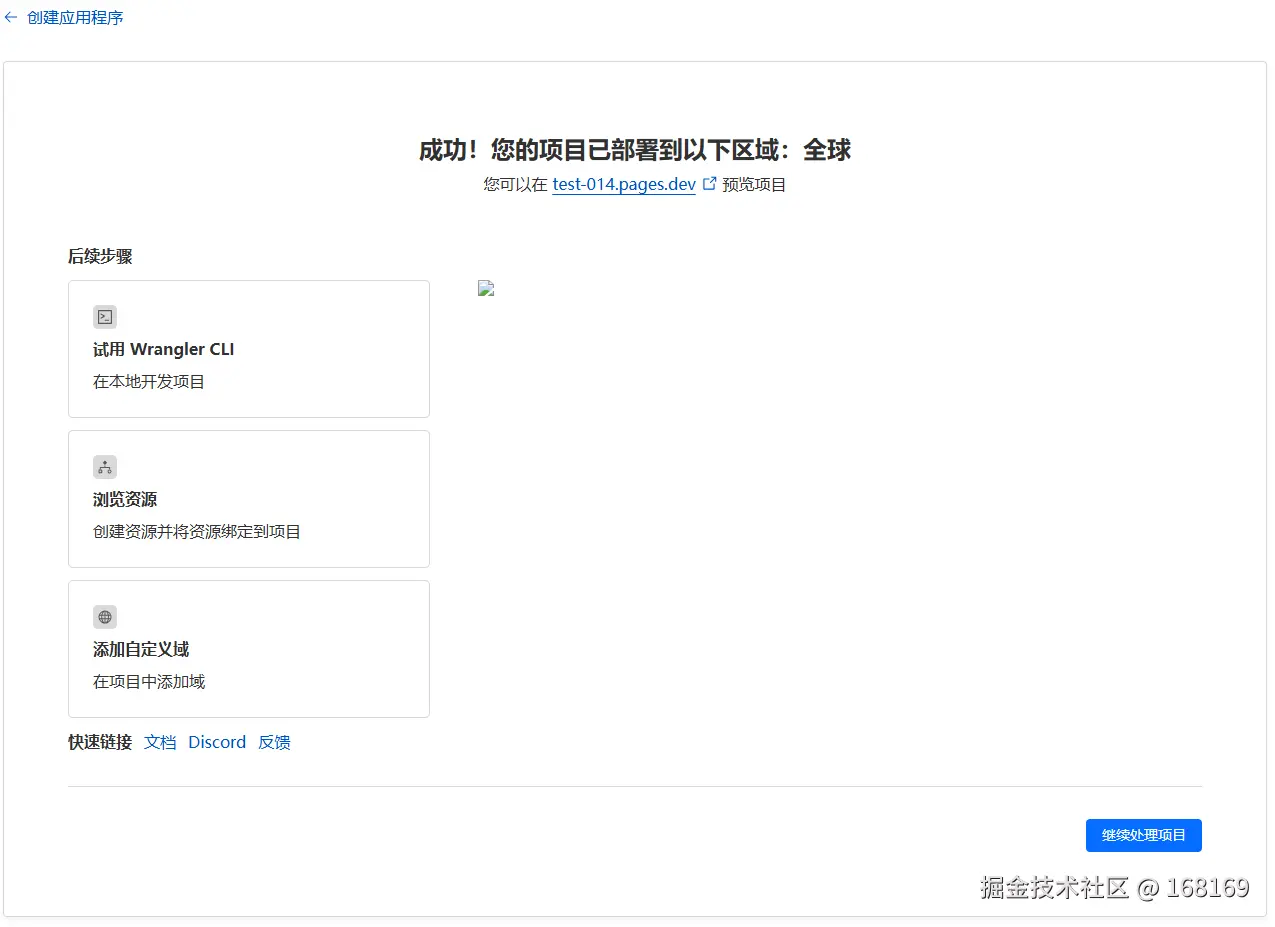Image resolution: width=1275 pixels, height=927 pixels.
Task: Select the 试用 Wrangler CLI card
Action: (x=248, y=348)
